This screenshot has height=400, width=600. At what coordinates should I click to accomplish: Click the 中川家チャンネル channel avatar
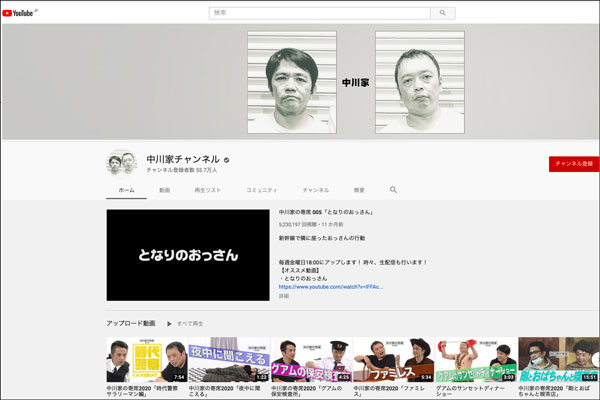click(121, 162)
